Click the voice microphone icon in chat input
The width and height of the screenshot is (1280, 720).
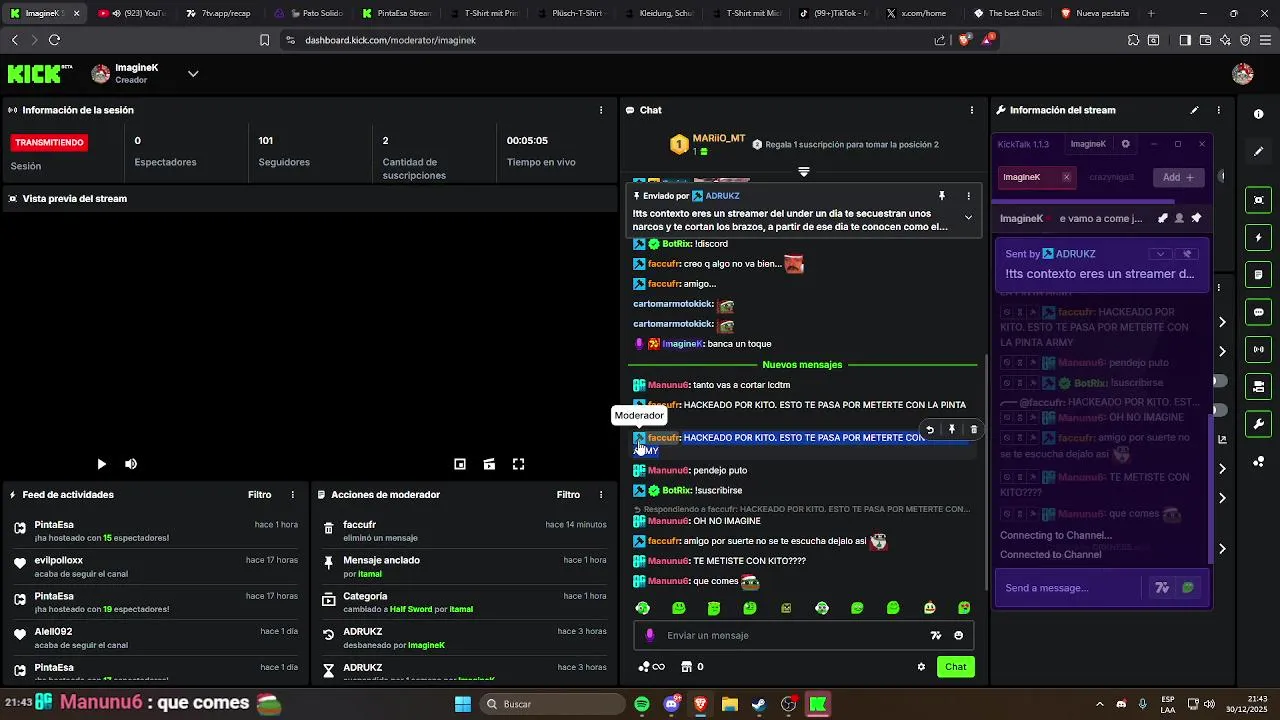[650, 635]
